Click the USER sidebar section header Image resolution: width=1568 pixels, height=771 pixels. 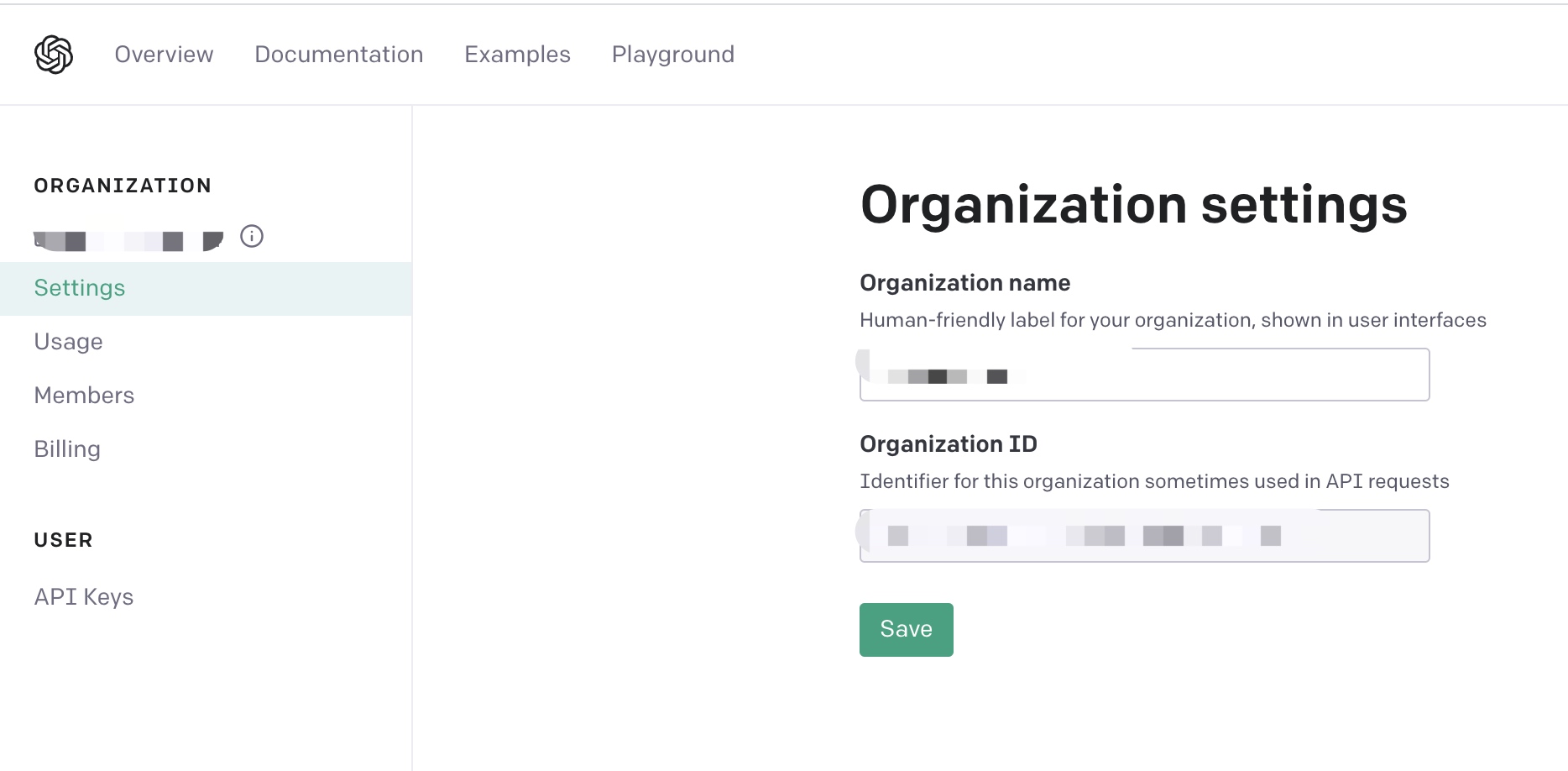pyautogui.click(x=63, y=540)
